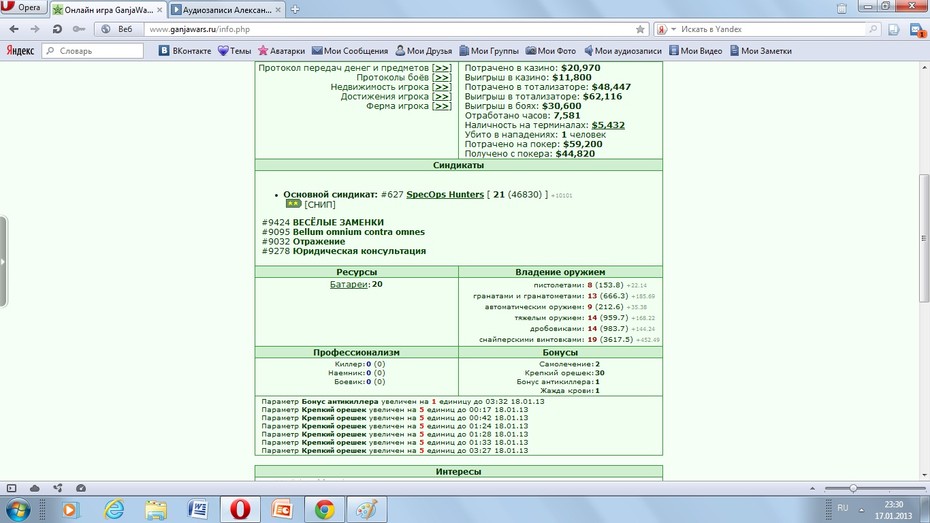
Task: Expand the left side panel handle
Action: coord(3,262)
